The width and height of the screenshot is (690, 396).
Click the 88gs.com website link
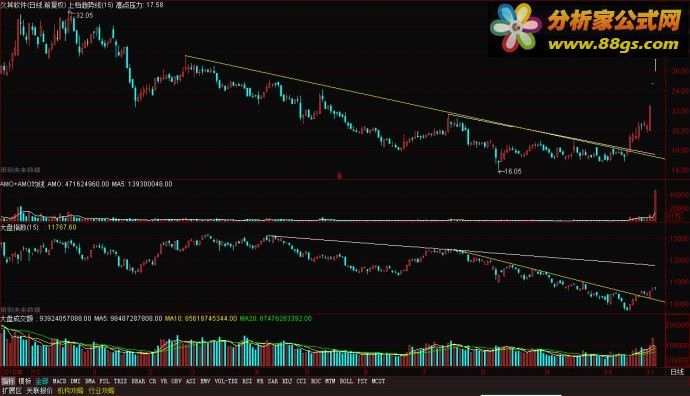pos(613,44)
